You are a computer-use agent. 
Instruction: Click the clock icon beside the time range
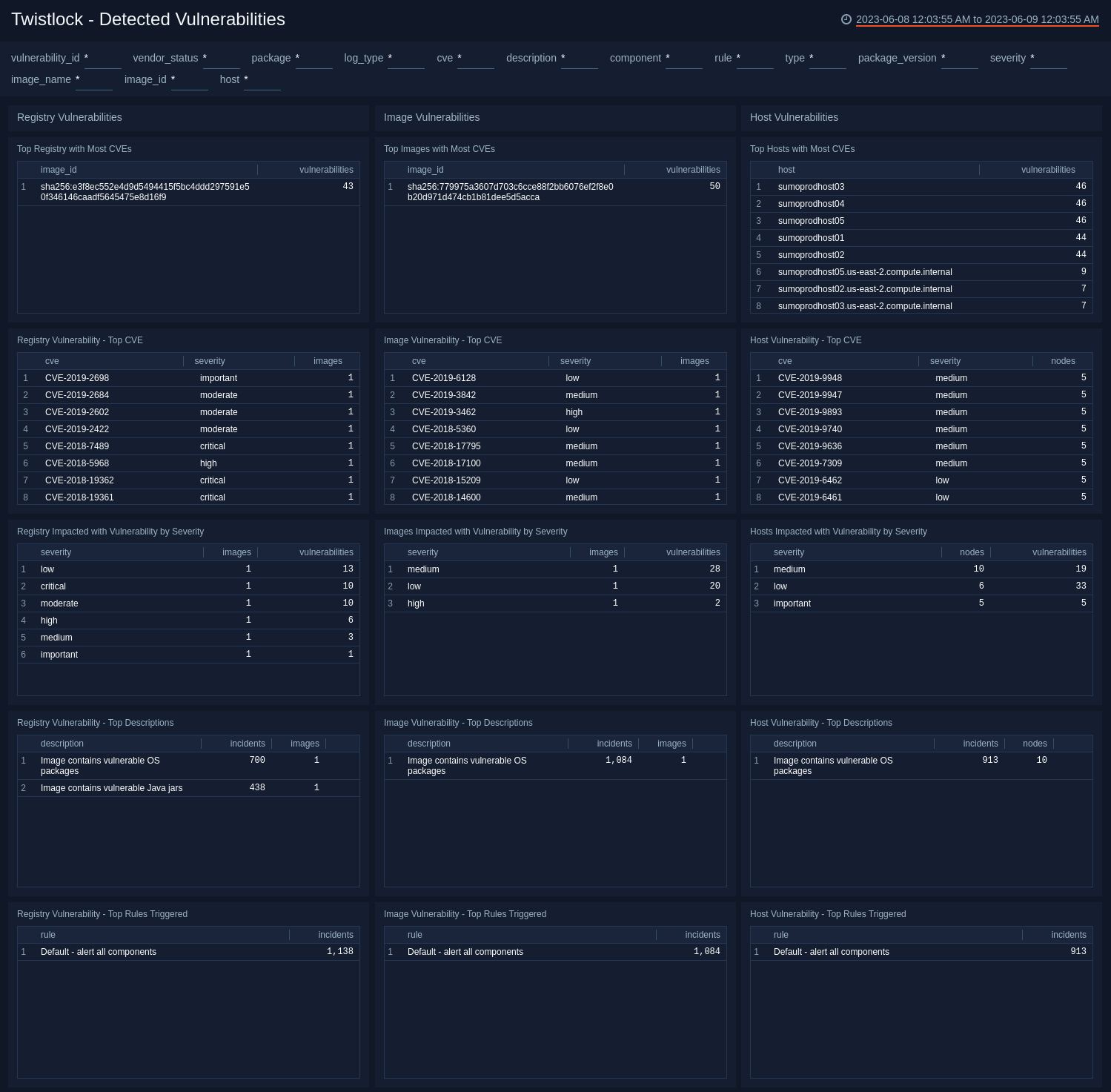point(846,20)
